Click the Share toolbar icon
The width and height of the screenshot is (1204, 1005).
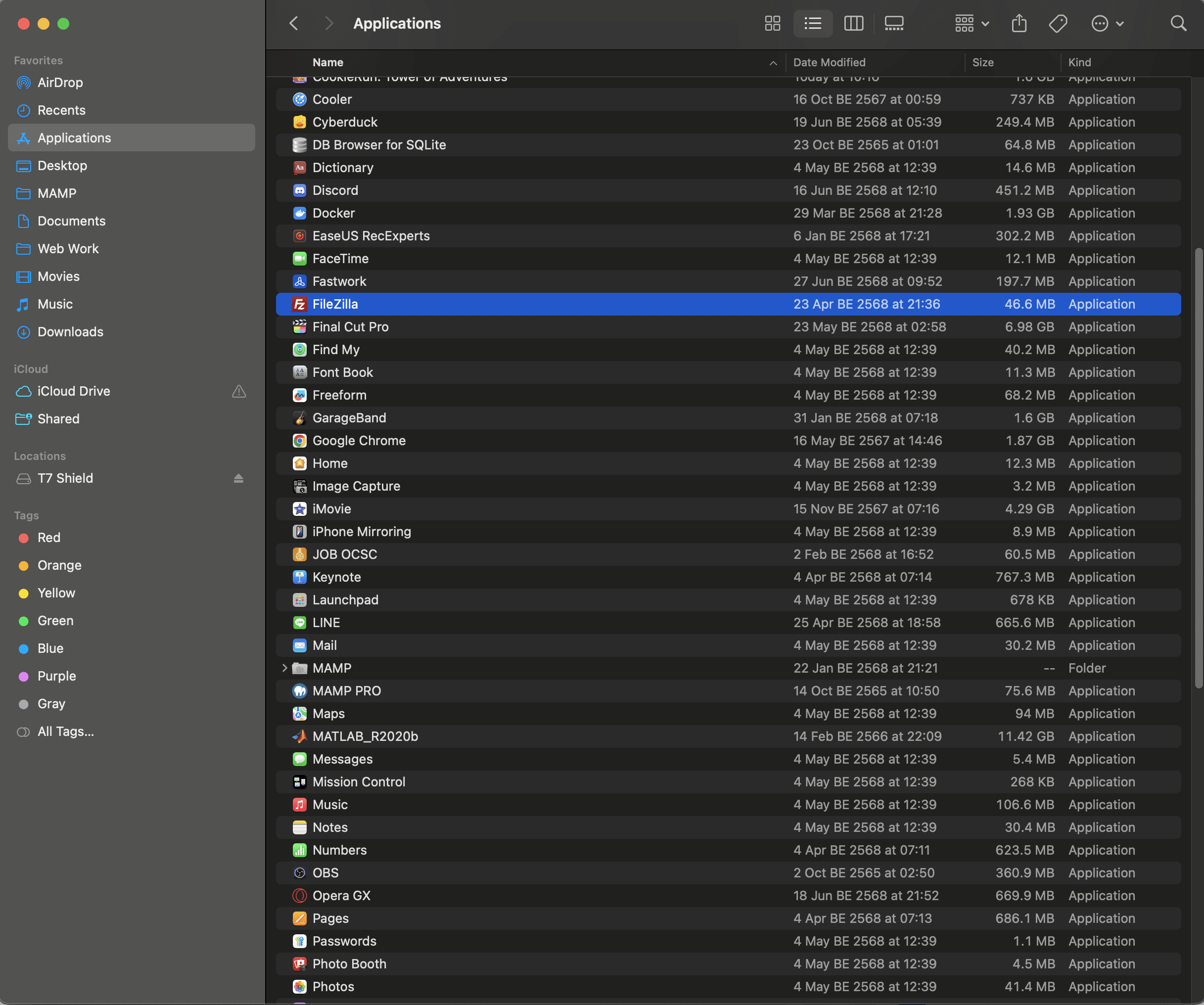click(1019, 24)
